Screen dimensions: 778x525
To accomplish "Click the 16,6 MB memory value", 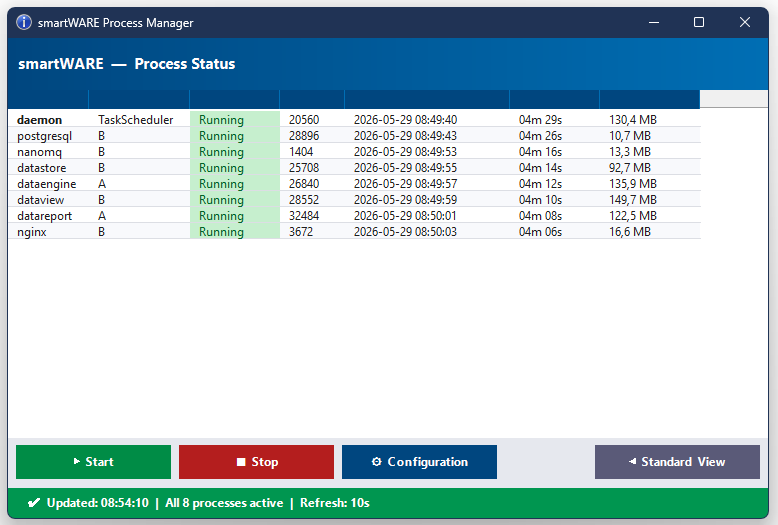I will [x=630, y=232].
